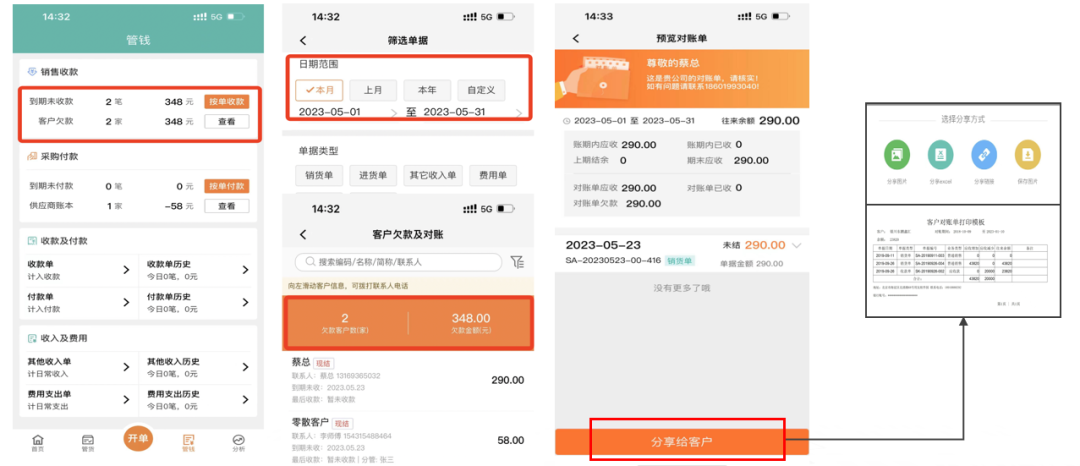Click the filter icon beside the customer search box

517,262
